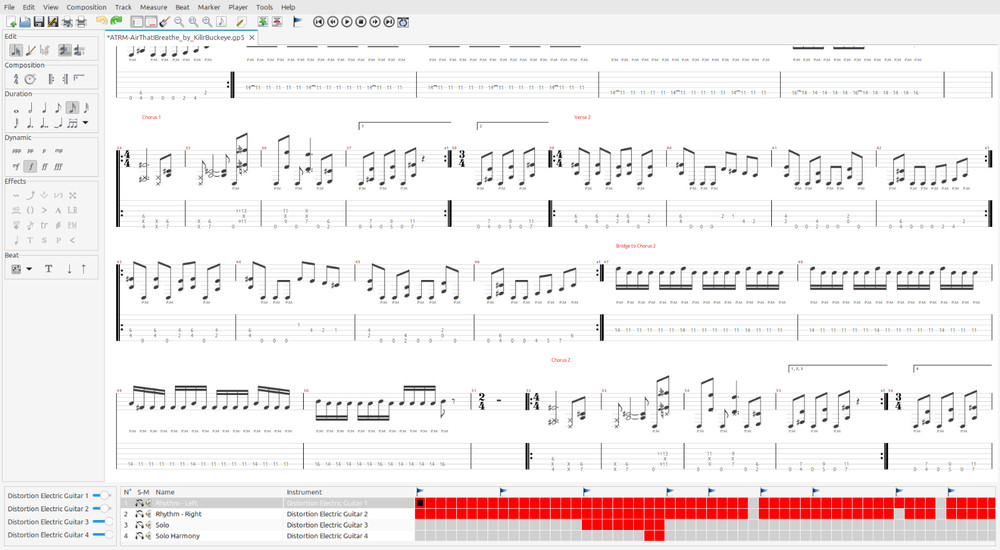Screen dimensions: 1000x550
Task: Select the selection mode edit tool
Action: tap(16, 50)
